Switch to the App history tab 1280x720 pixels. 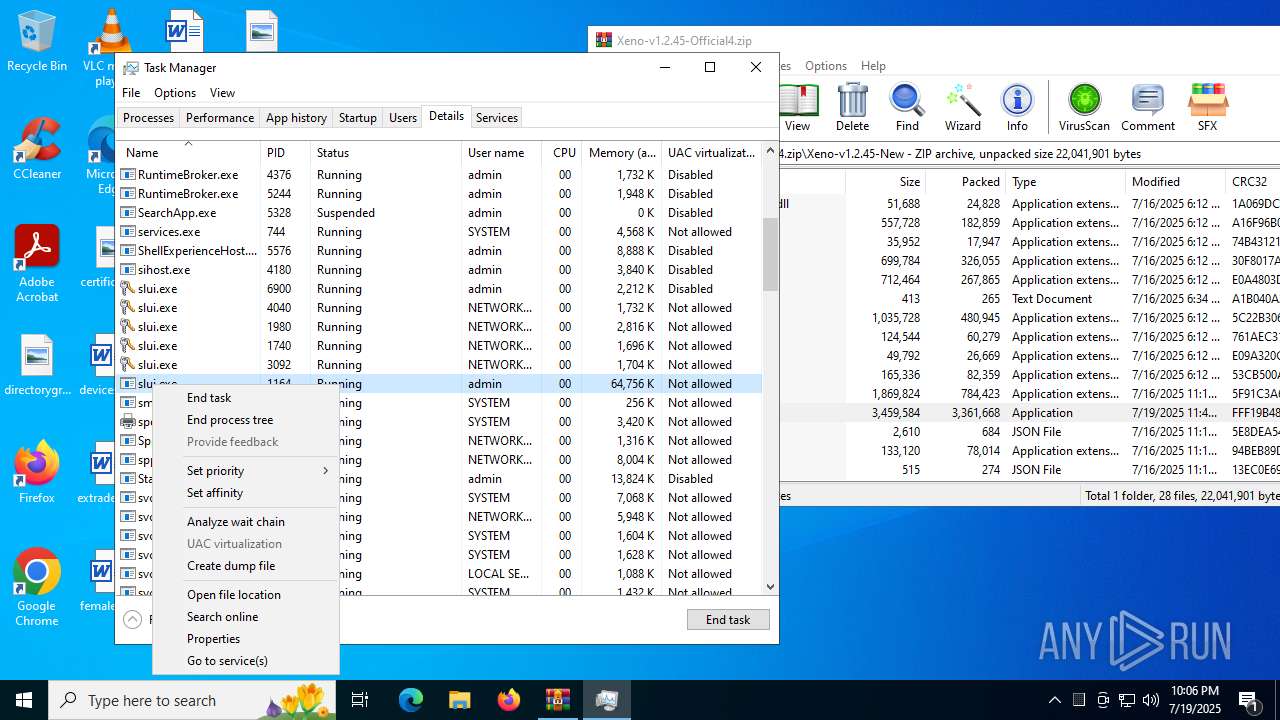pos(296,118)
